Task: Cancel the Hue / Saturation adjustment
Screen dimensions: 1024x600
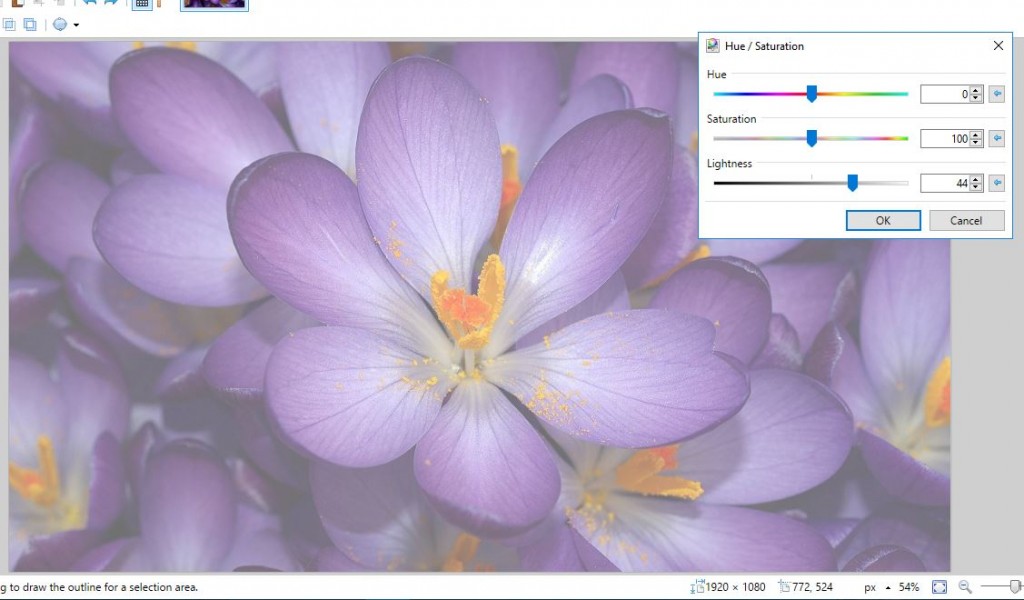Action: click(966, 221)
